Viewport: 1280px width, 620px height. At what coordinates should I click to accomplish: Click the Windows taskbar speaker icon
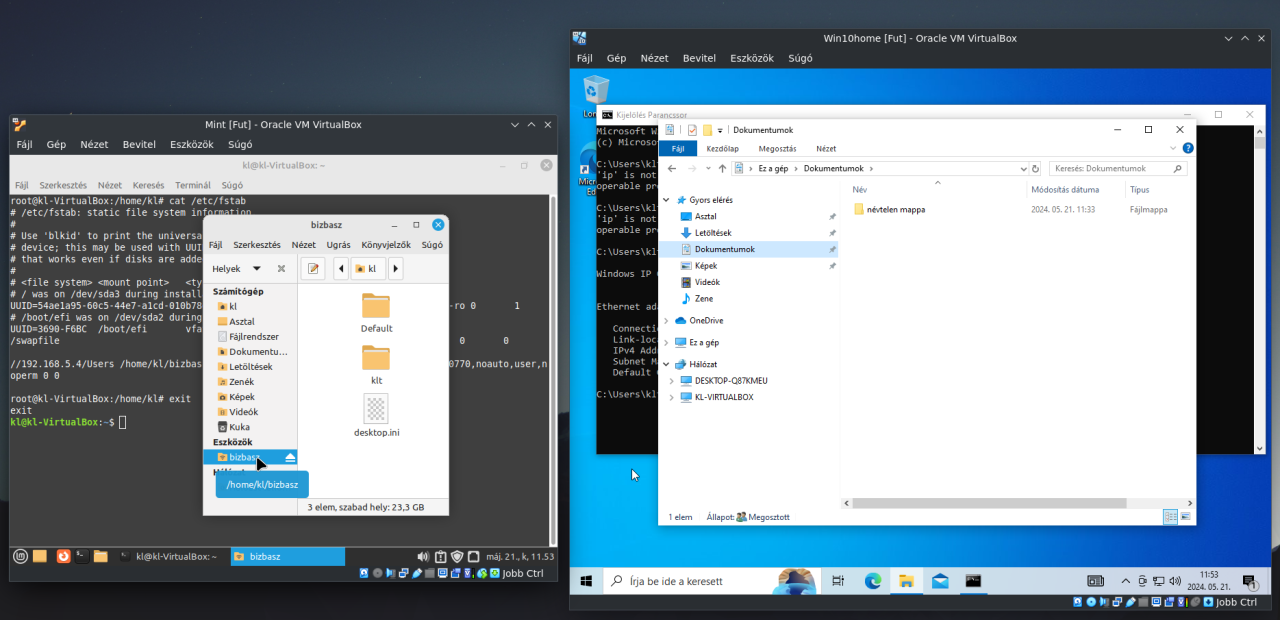[x=1175, y=581]
